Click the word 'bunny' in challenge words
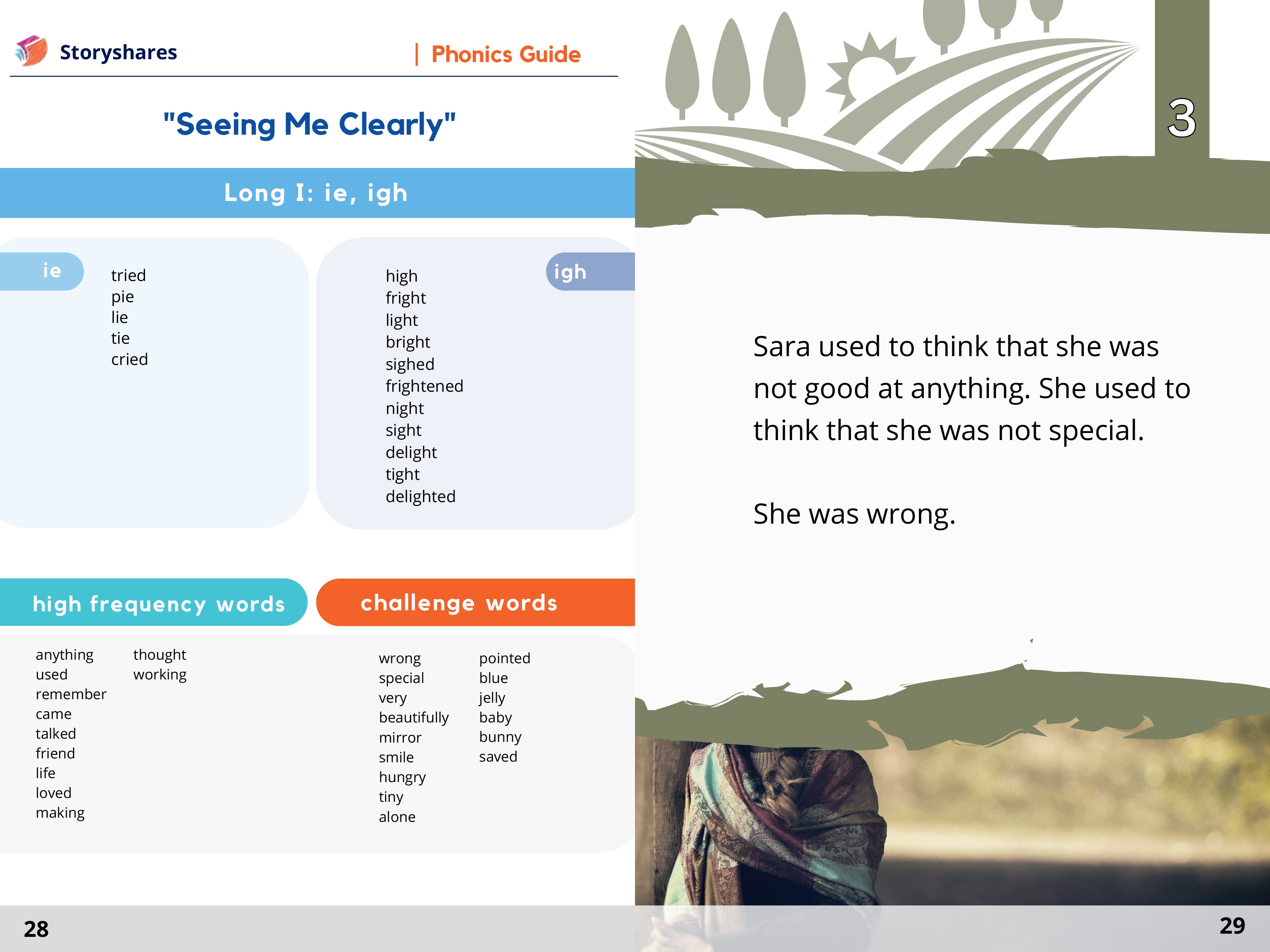Image resolution: width=1270 pixels, height=952 pixels. (501, 737)
